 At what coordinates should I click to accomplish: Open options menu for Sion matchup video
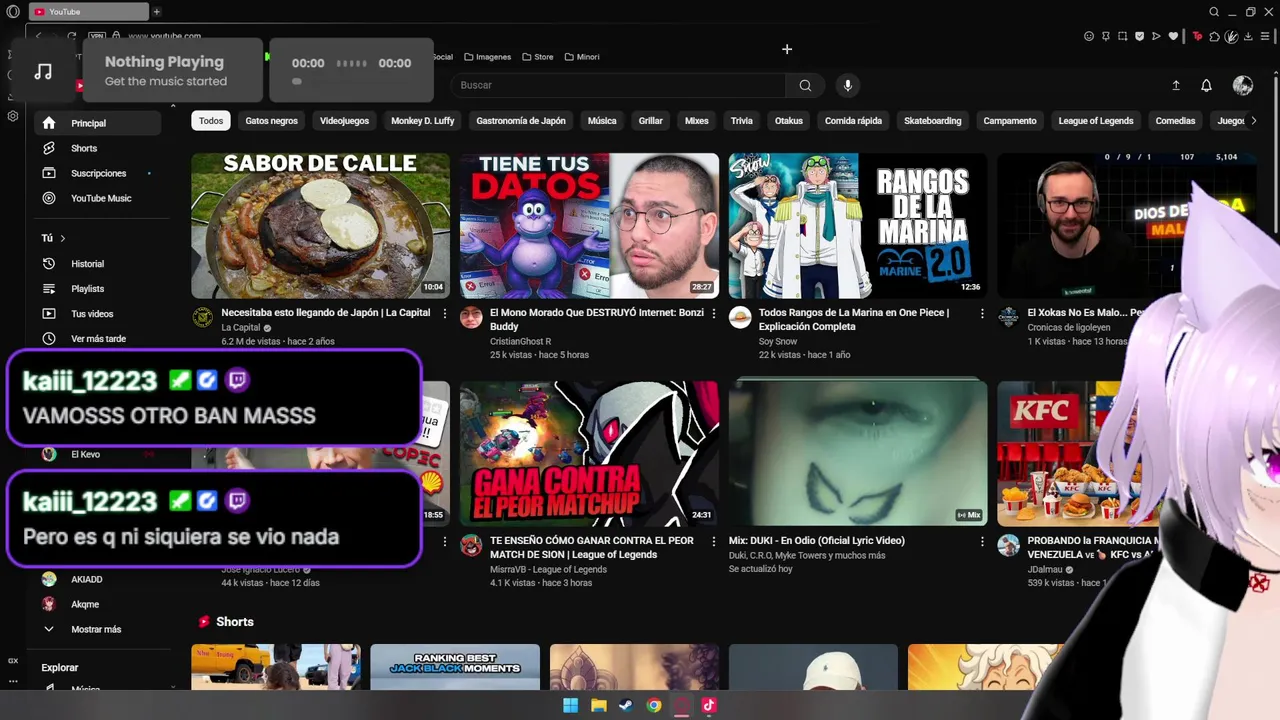[713, 541]
